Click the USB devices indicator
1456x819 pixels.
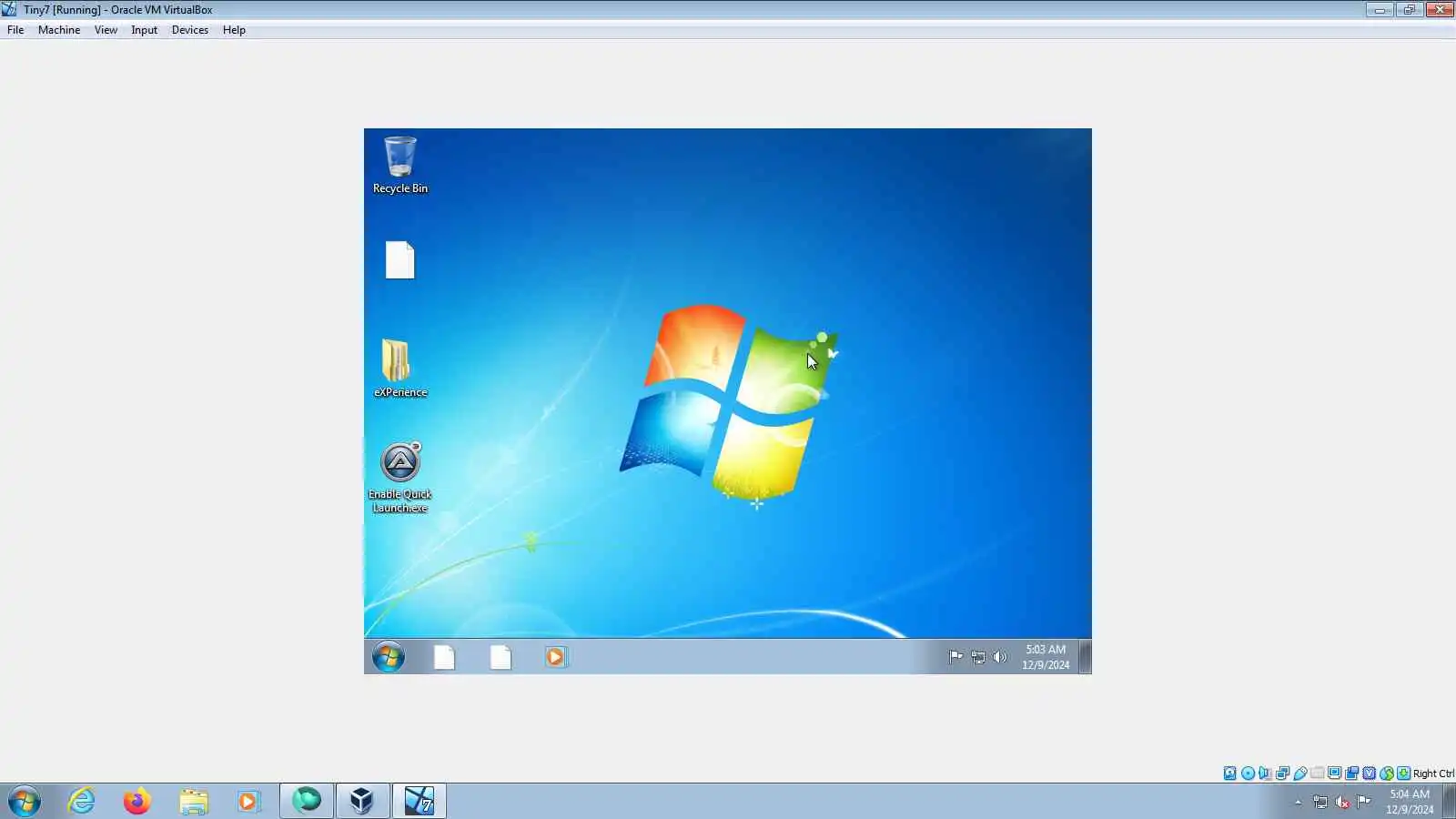[1299, 773]
